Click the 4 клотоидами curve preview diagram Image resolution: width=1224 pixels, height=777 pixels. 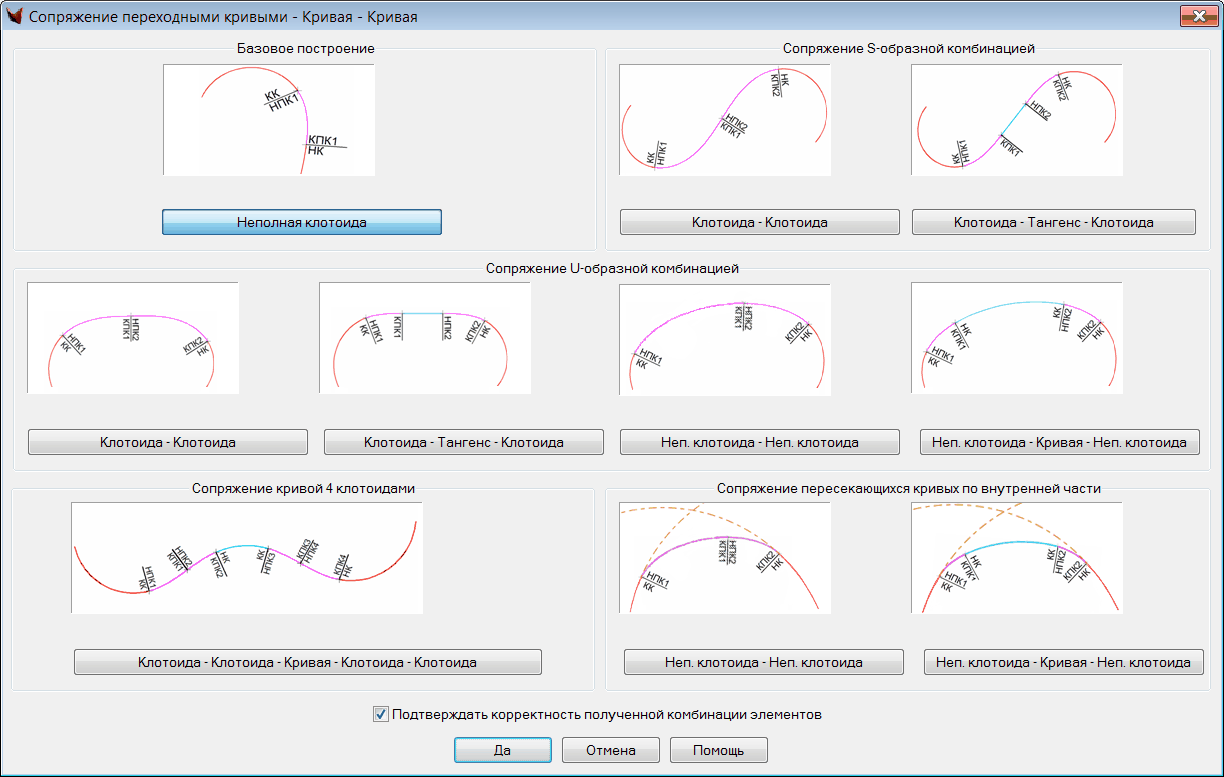246,557
